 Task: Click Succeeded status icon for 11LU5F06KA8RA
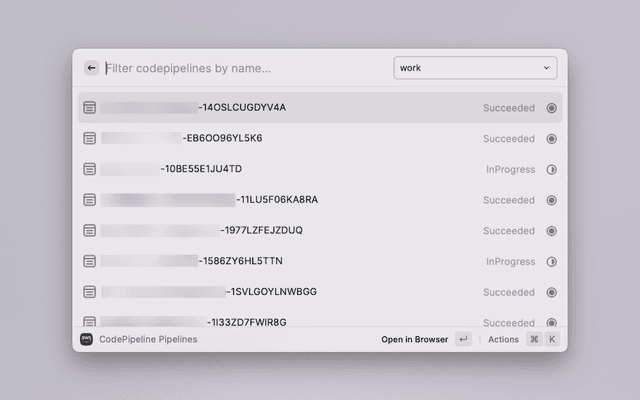(x=551, y=200)
